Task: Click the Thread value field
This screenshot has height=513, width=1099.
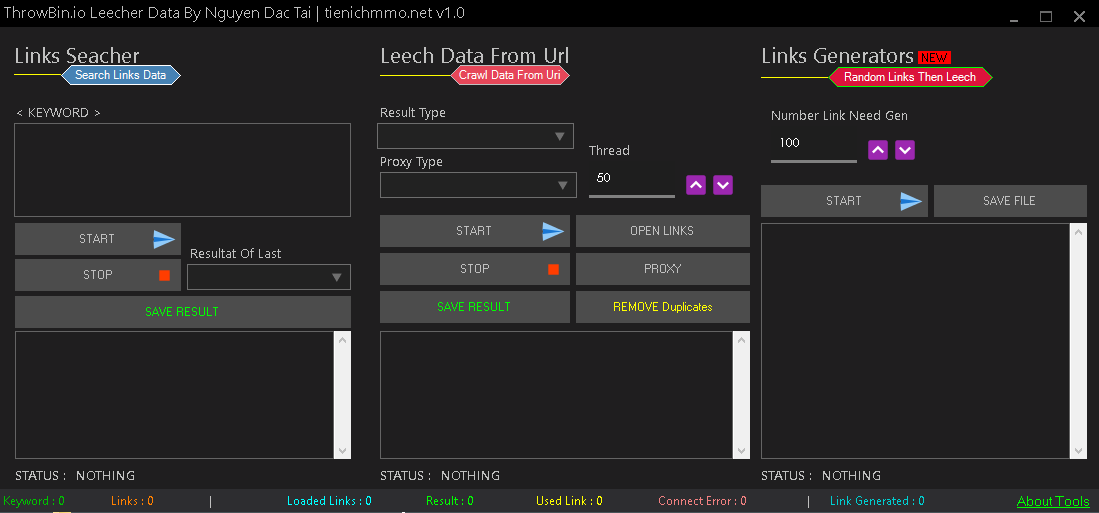Action: (632, 179)
